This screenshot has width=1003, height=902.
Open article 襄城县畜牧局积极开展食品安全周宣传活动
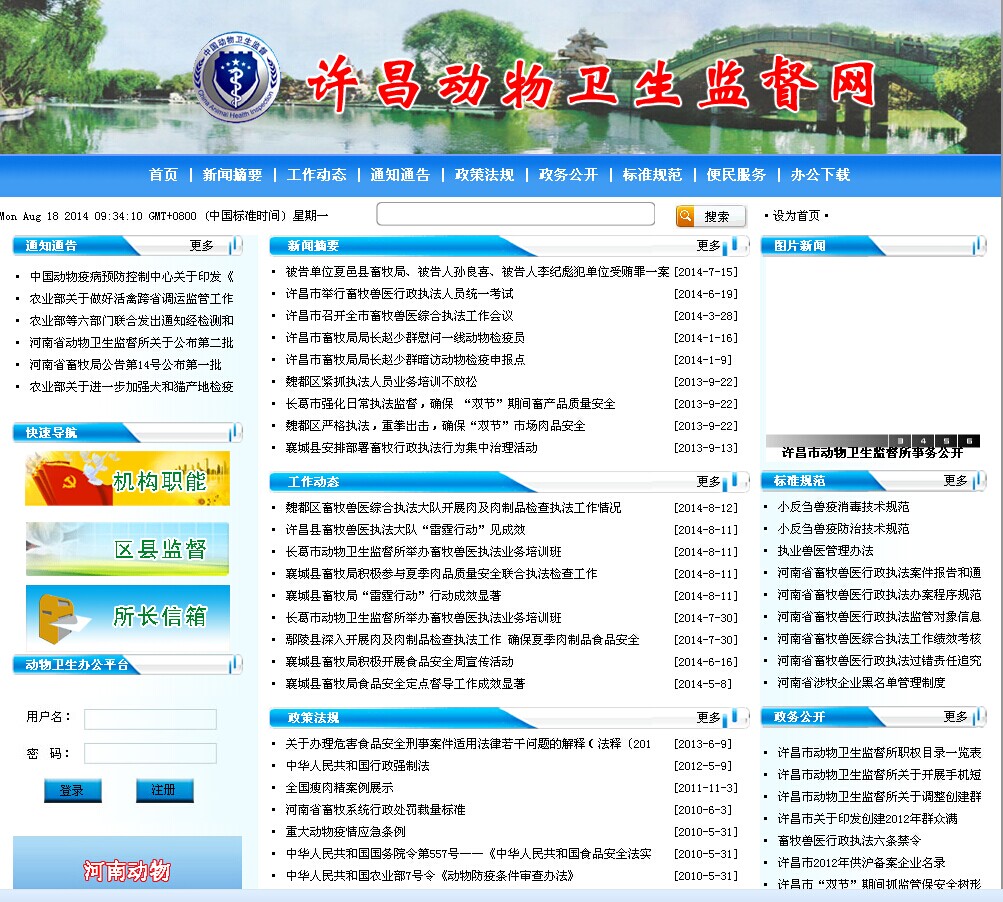[400, 661]
